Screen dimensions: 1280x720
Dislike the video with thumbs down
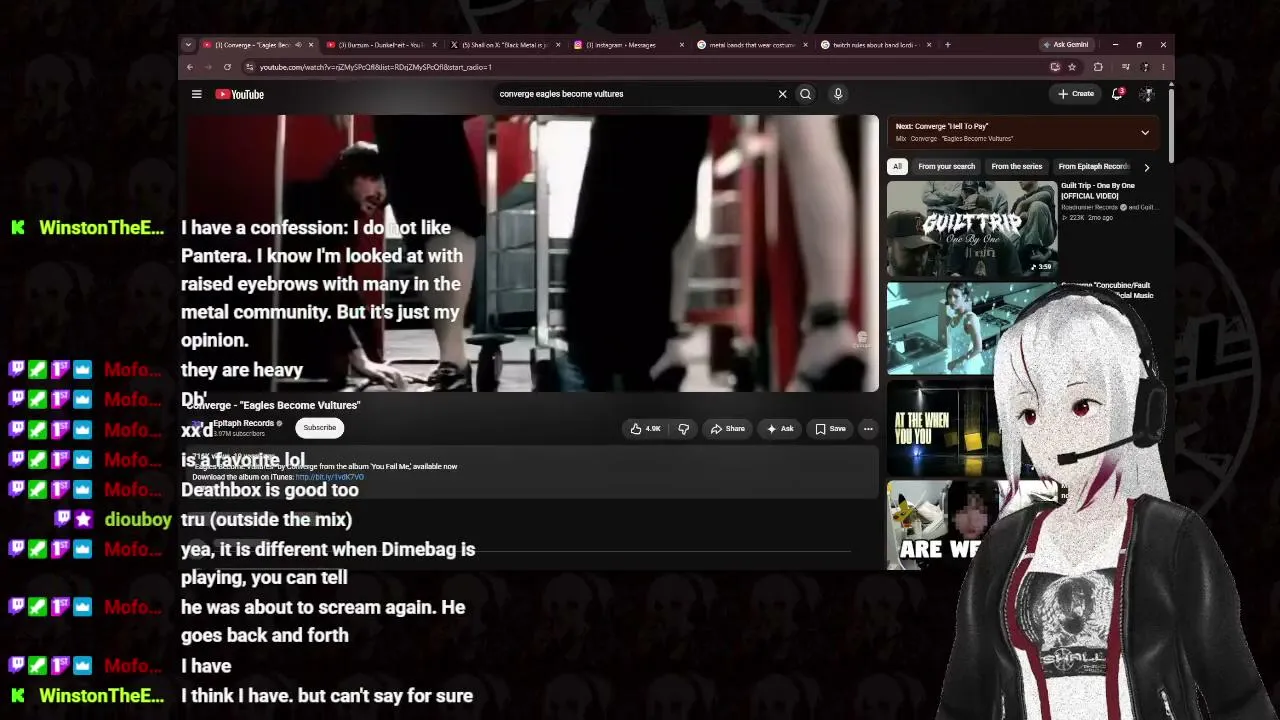[684, 429]
